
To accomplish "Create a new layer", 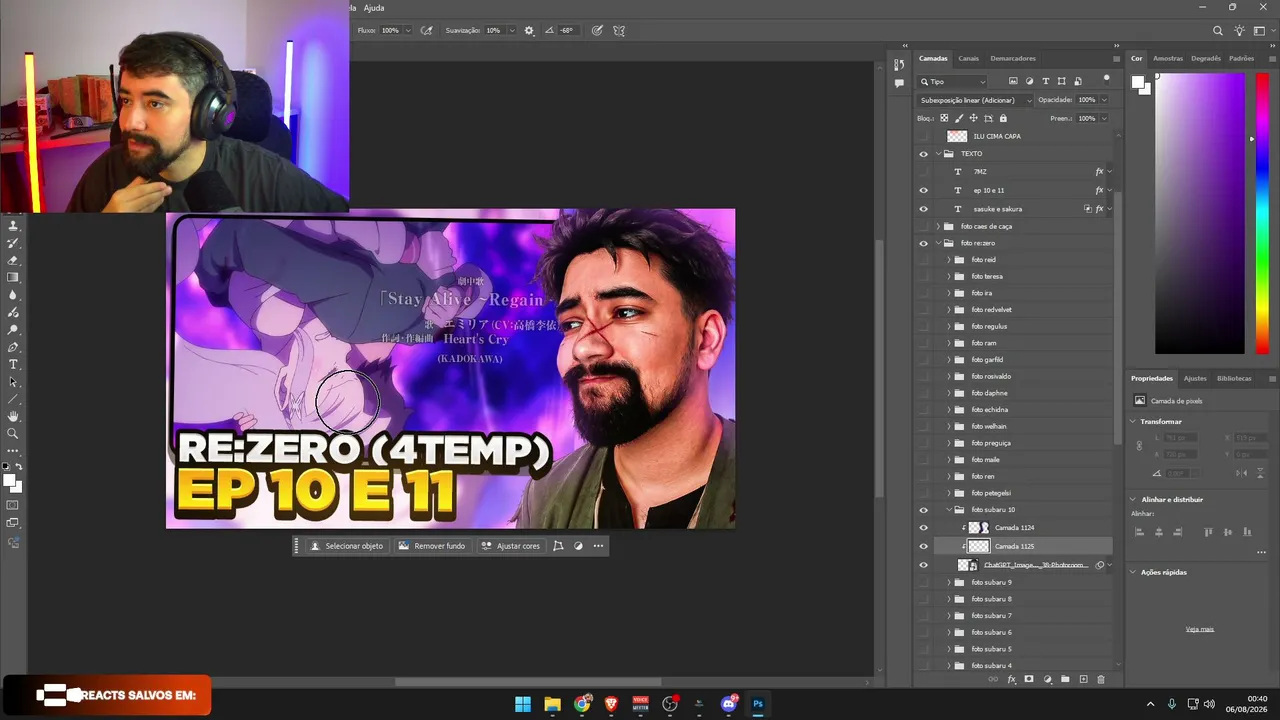I will coord(1083,680).
